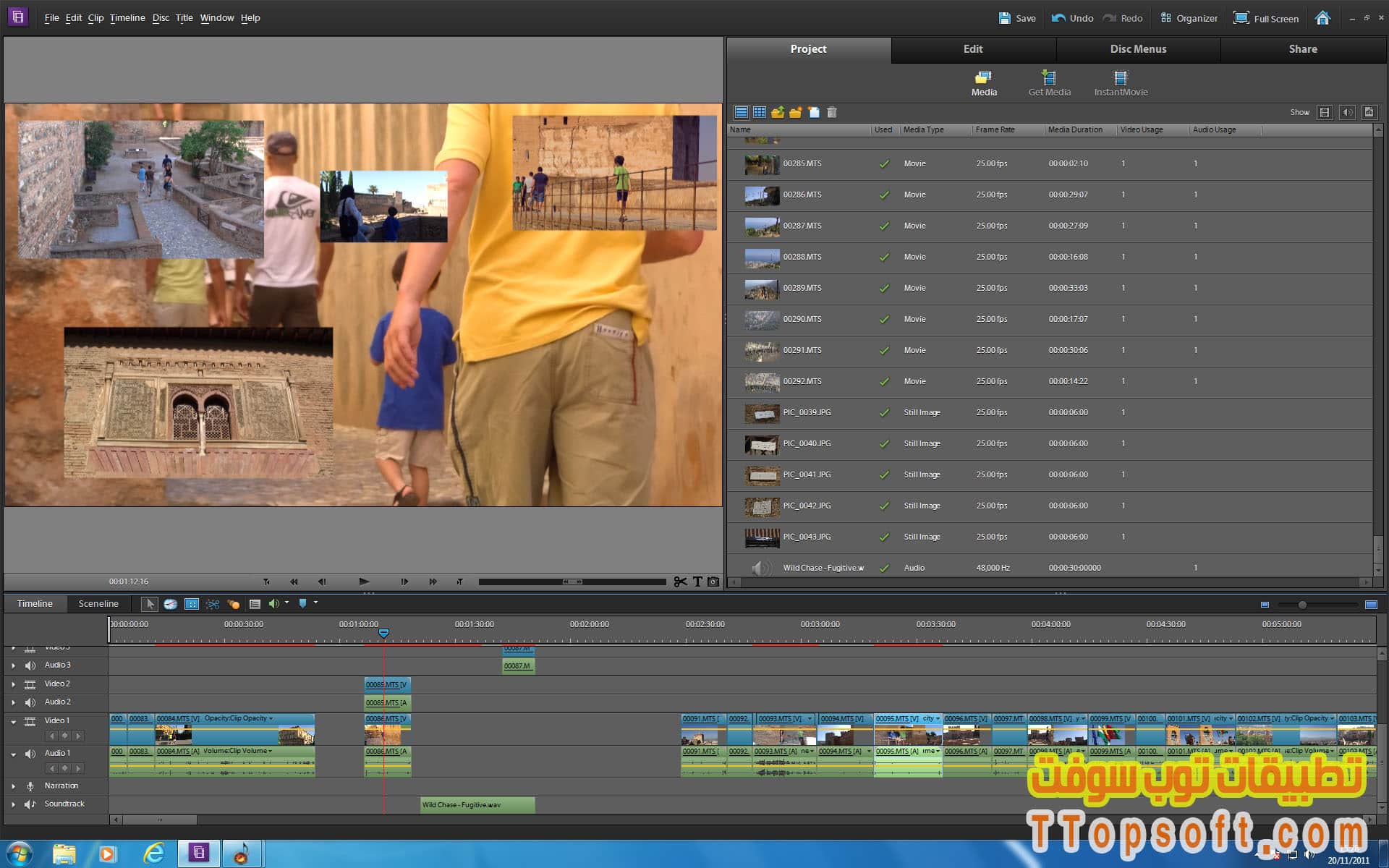Open the Organizer
Viewport: 1389px width, 868px height.
(1189, 18)
